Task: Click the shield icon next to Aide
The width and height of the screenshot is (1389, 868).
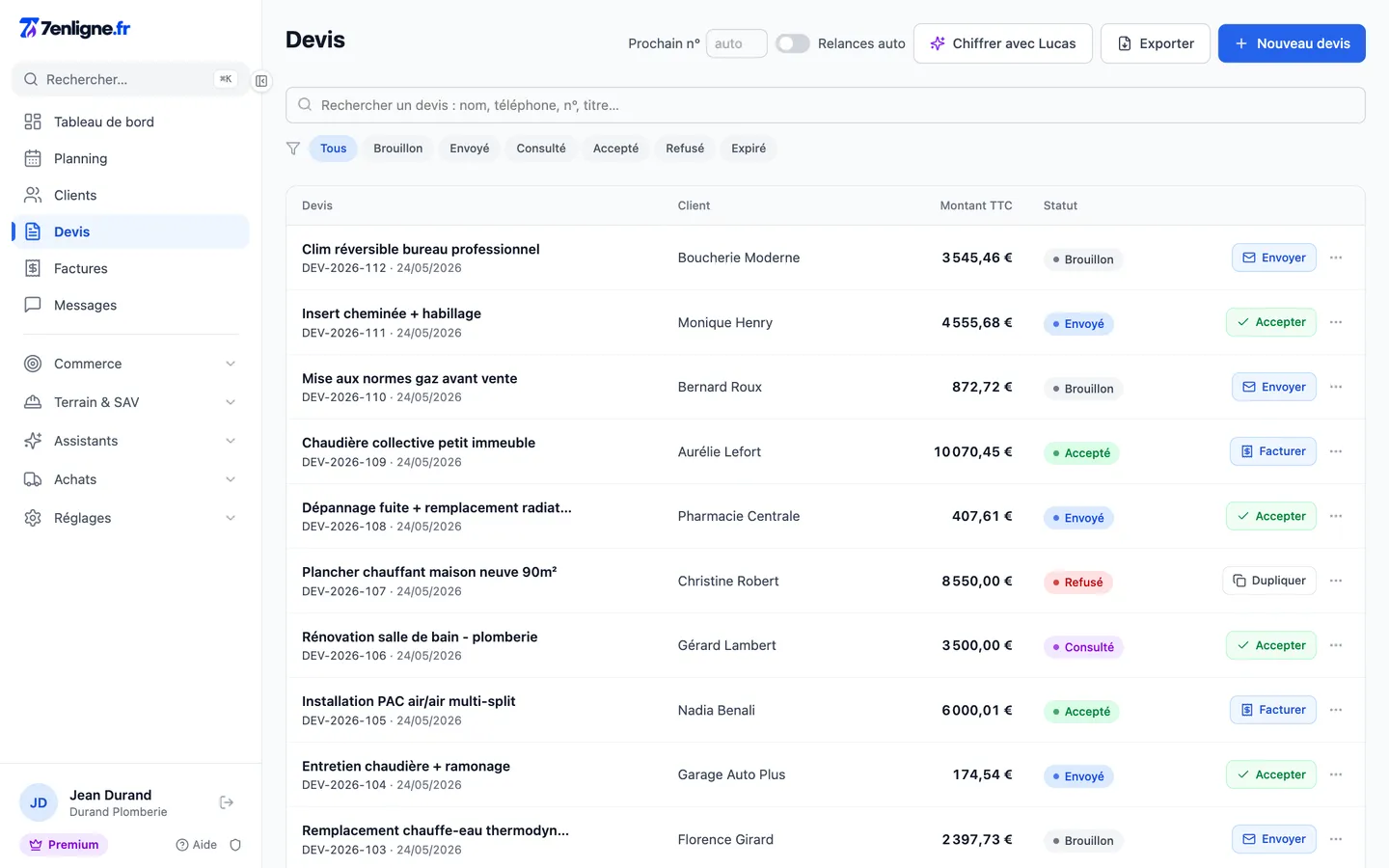Action: pos(235,845)
